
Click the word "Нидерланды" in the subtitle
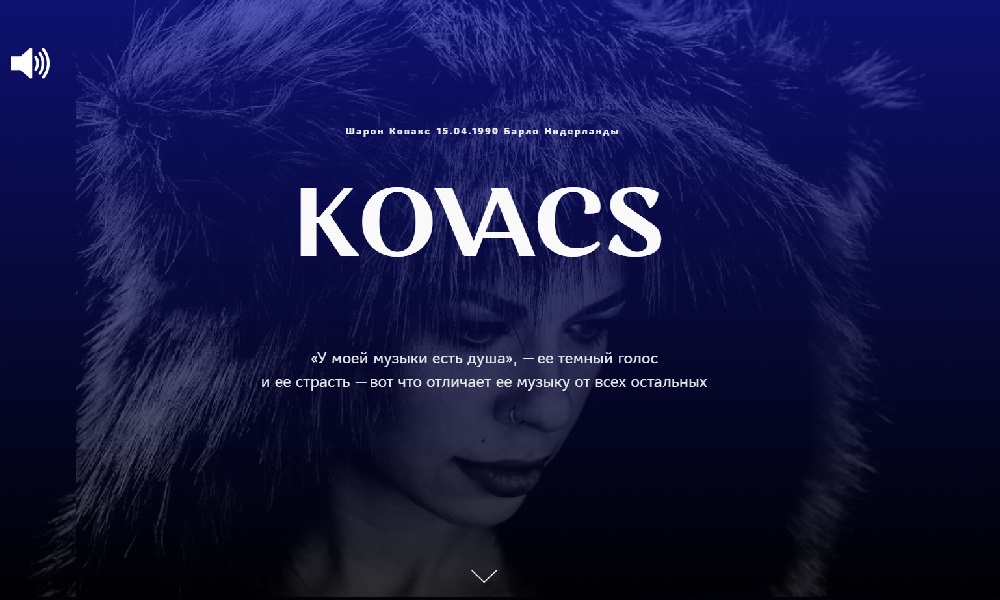pyautogui.click(x=582, y=131)
